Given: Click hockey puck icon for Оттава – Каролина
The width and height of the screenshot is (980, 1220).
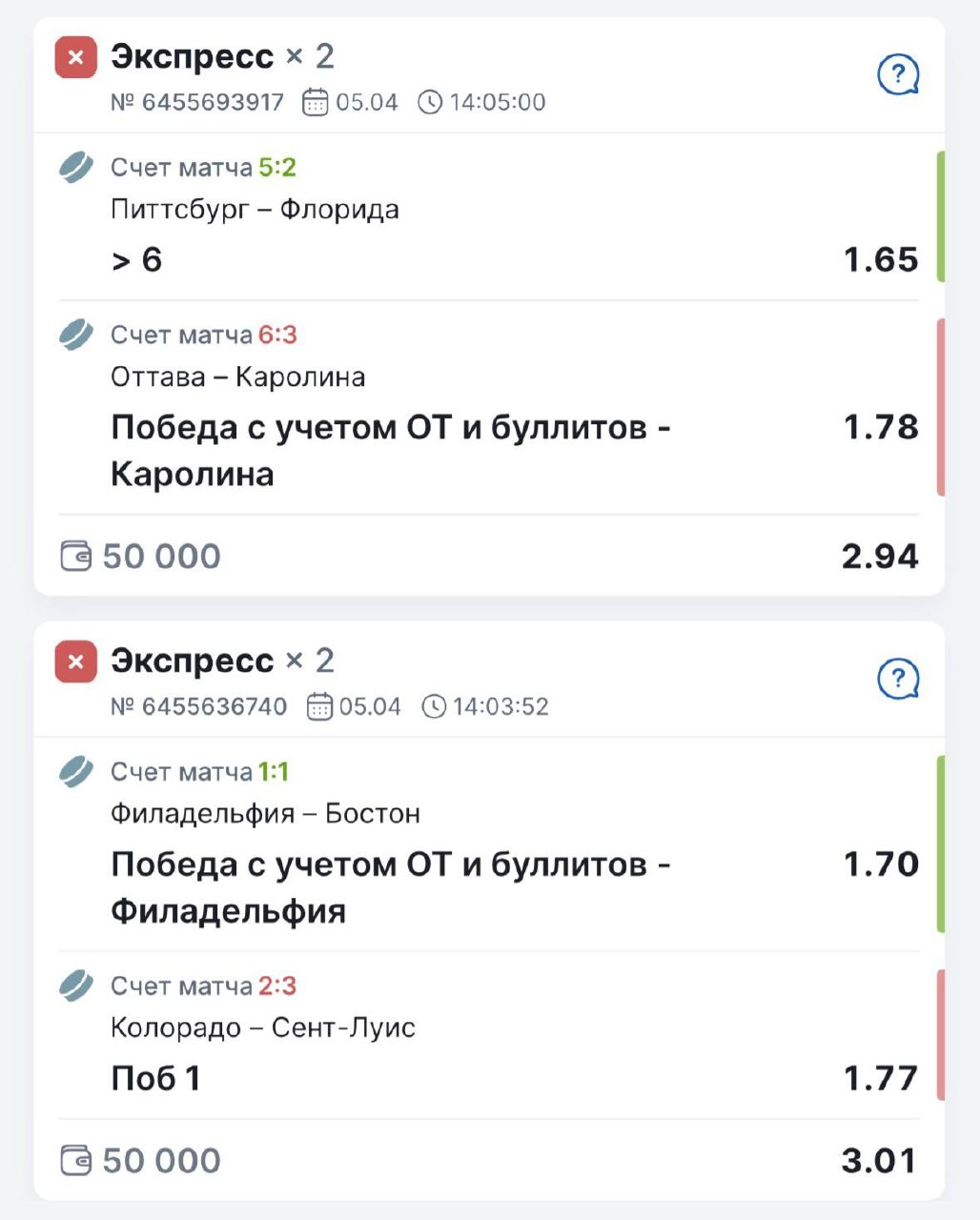Looking at the screenshot, I should pyautogui.click(x=76, y=335).
